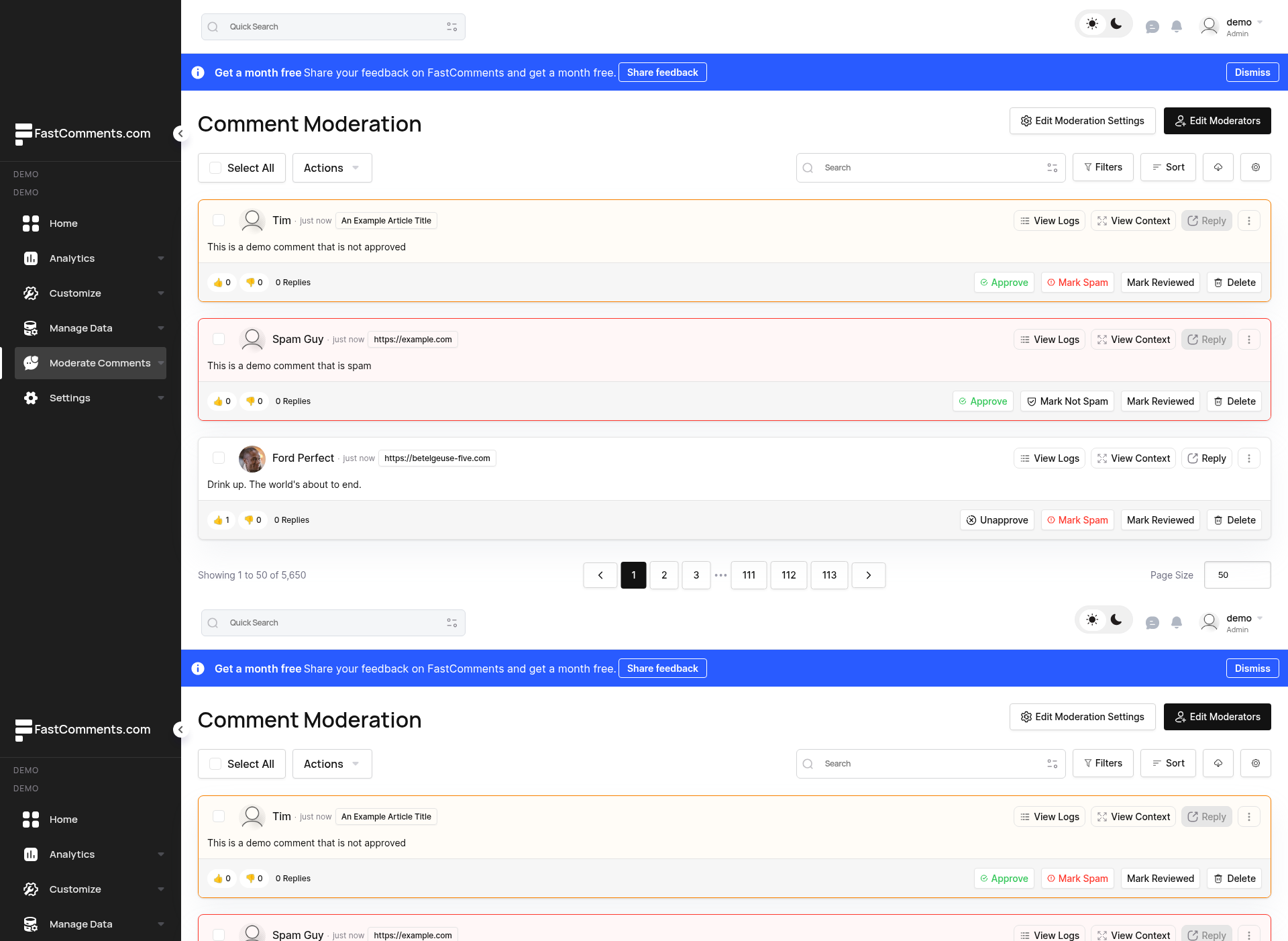
Task: Open Settings label in the sidebar
Action: click(70, 398)
